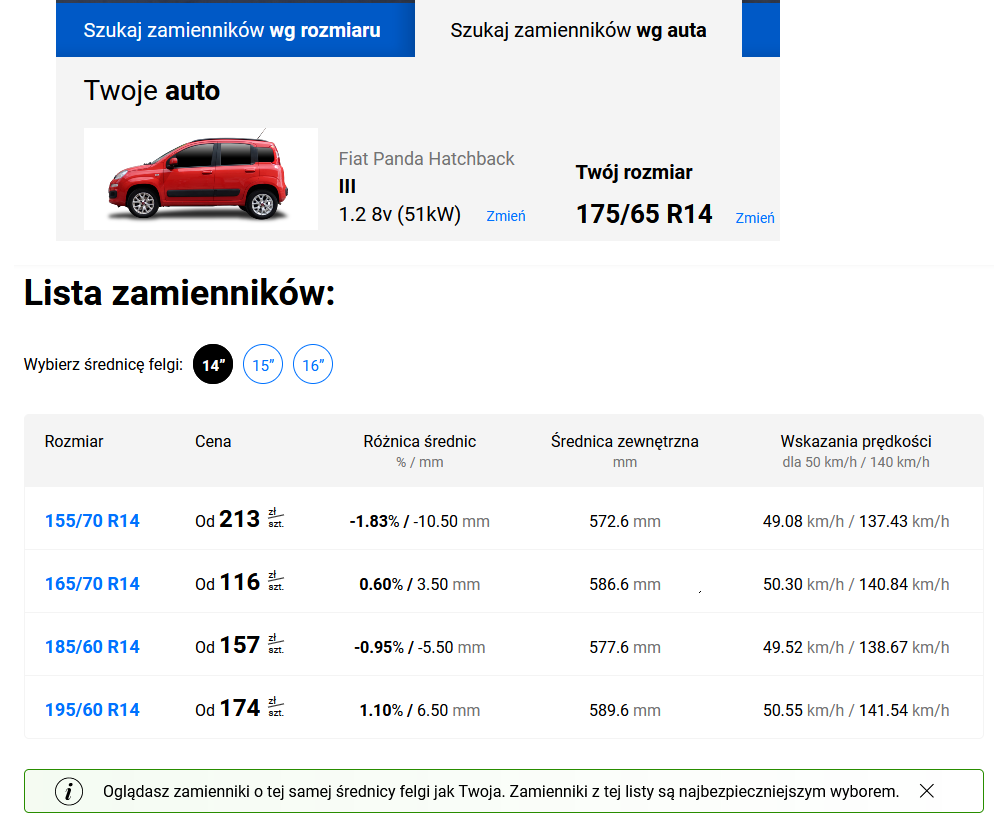The height and width of the screenshot is (822, 994).
Task: Select the 16" rim diameter option
Action: [313, 365]
